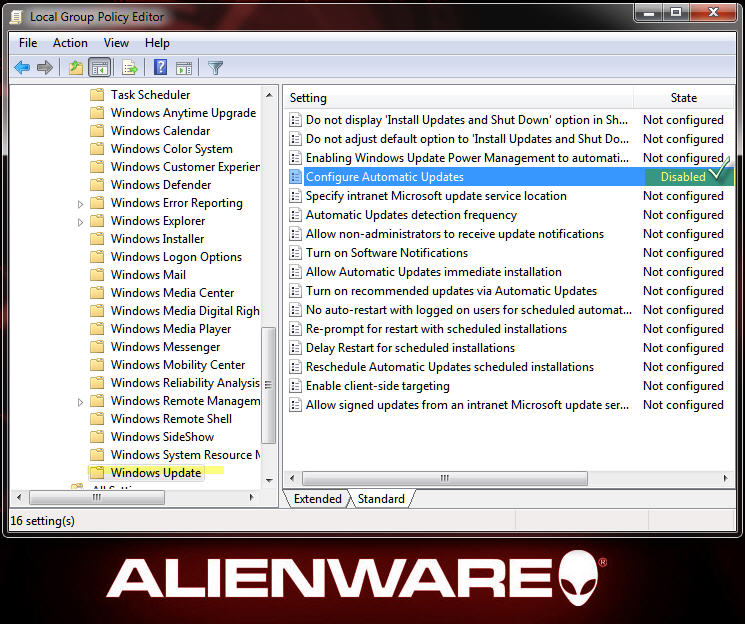Screen dimensions: 745x624
Task: Click the Local Group Policy Editor title icon
Action: tap(17, 17)
